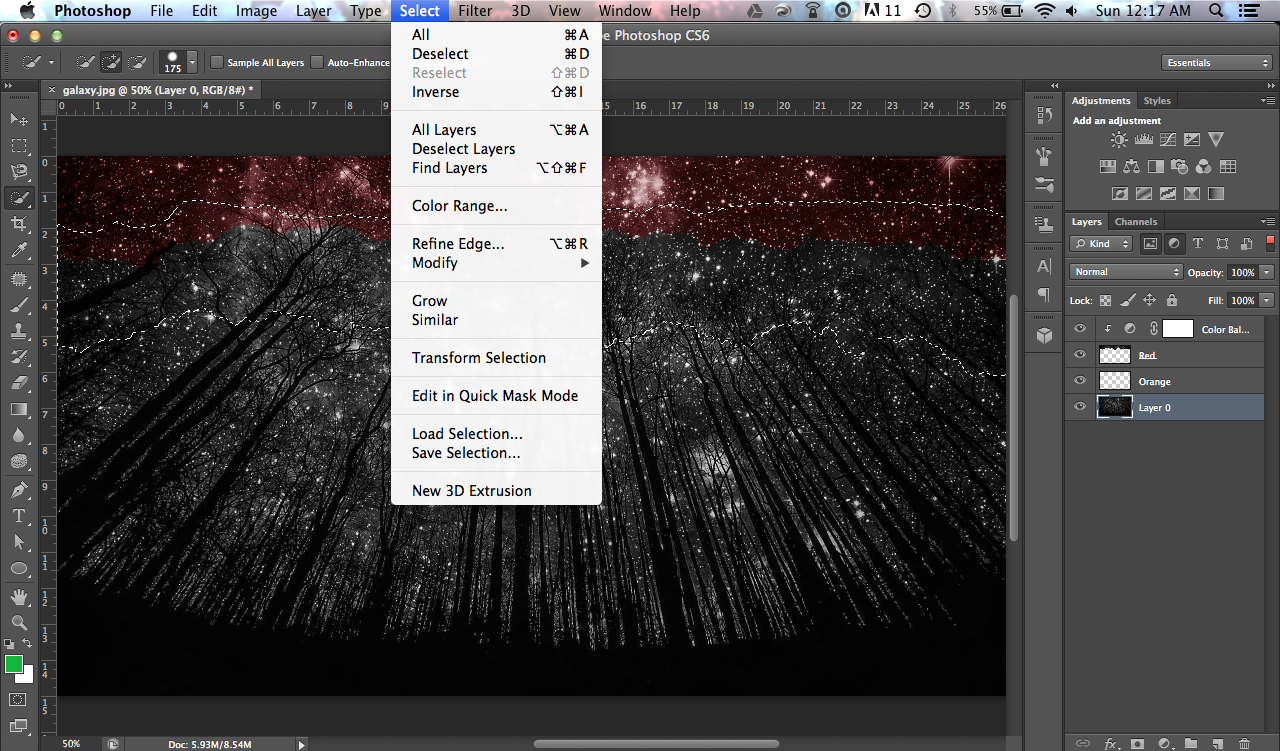
Task: Select the Spot Healing Brush tool
Action: click(19, 279)
